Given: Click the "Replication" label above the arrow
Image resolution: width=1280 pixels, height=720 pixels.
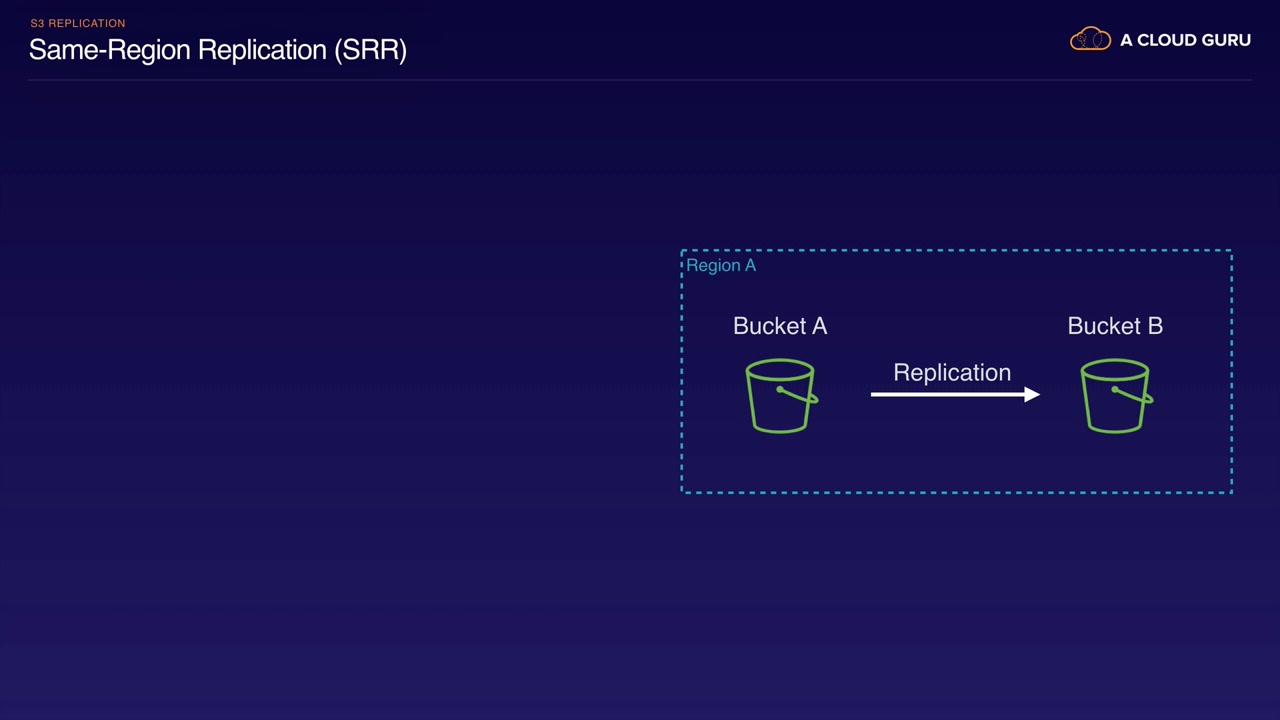Looking at the screenshot, I should (952, 372).
